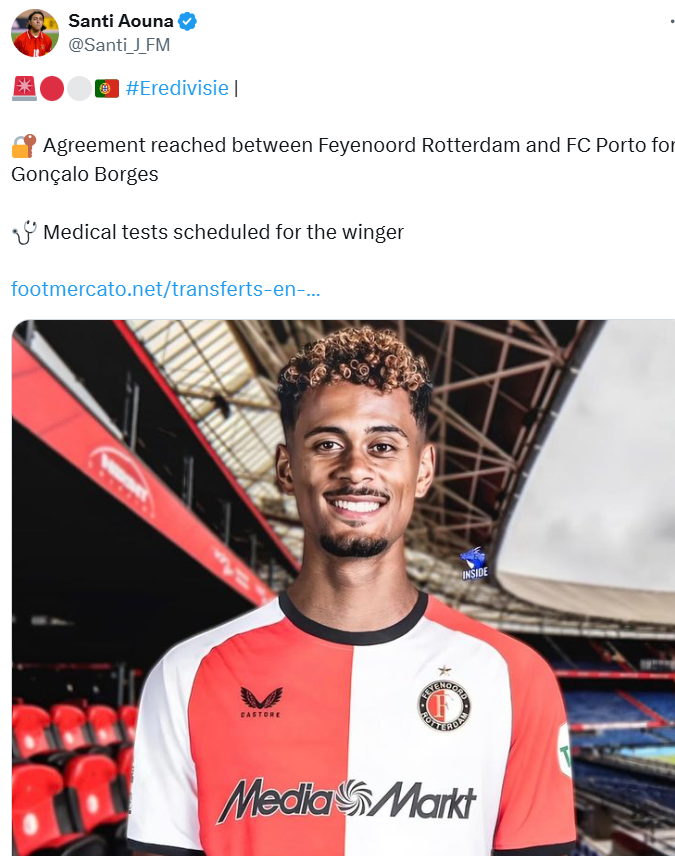Open the tweet's more options dots
The width and height of the screenshot is (675, 856).
click(x=672, y=21)
